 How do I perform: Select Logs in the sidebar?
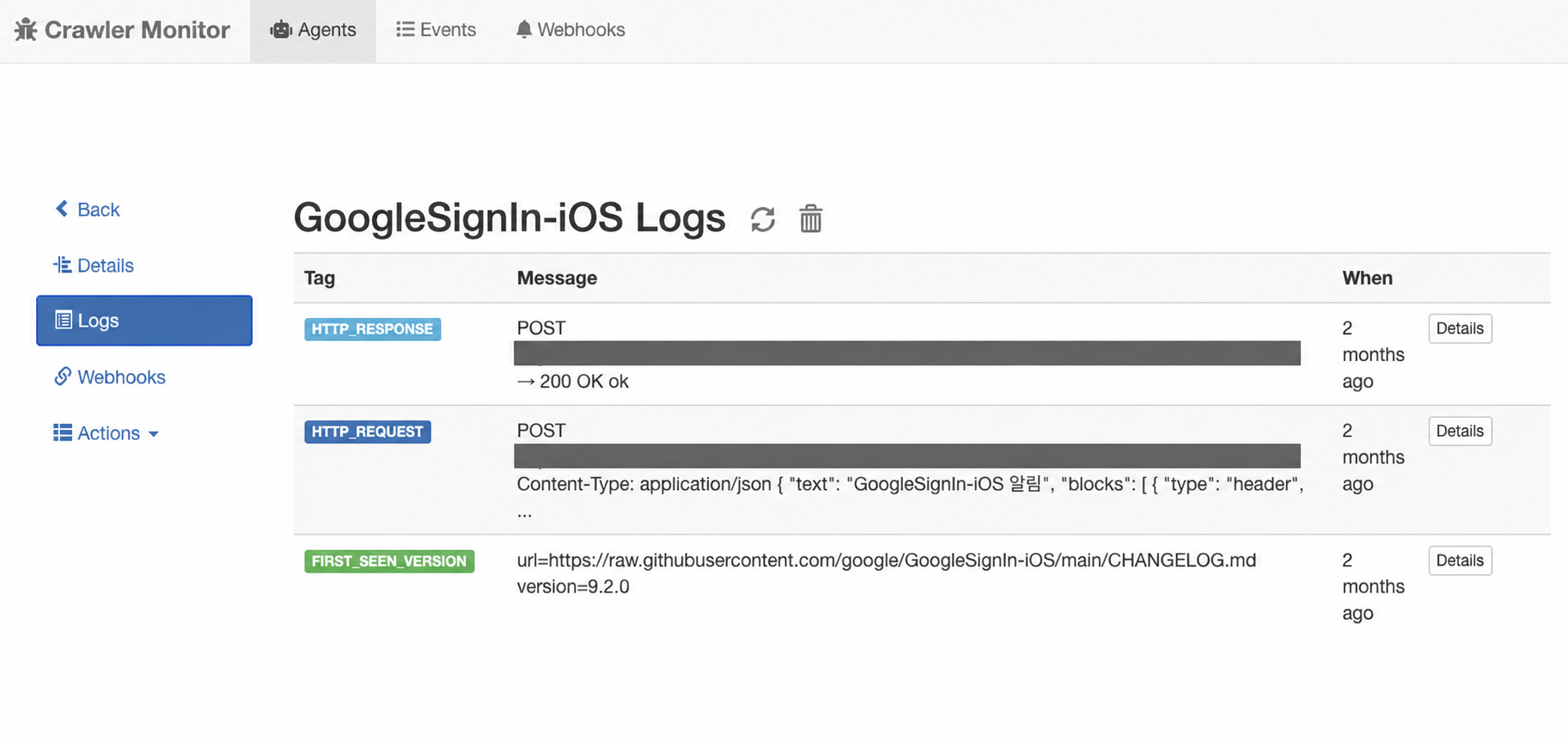pyautogui.click(x=144, y=321)
